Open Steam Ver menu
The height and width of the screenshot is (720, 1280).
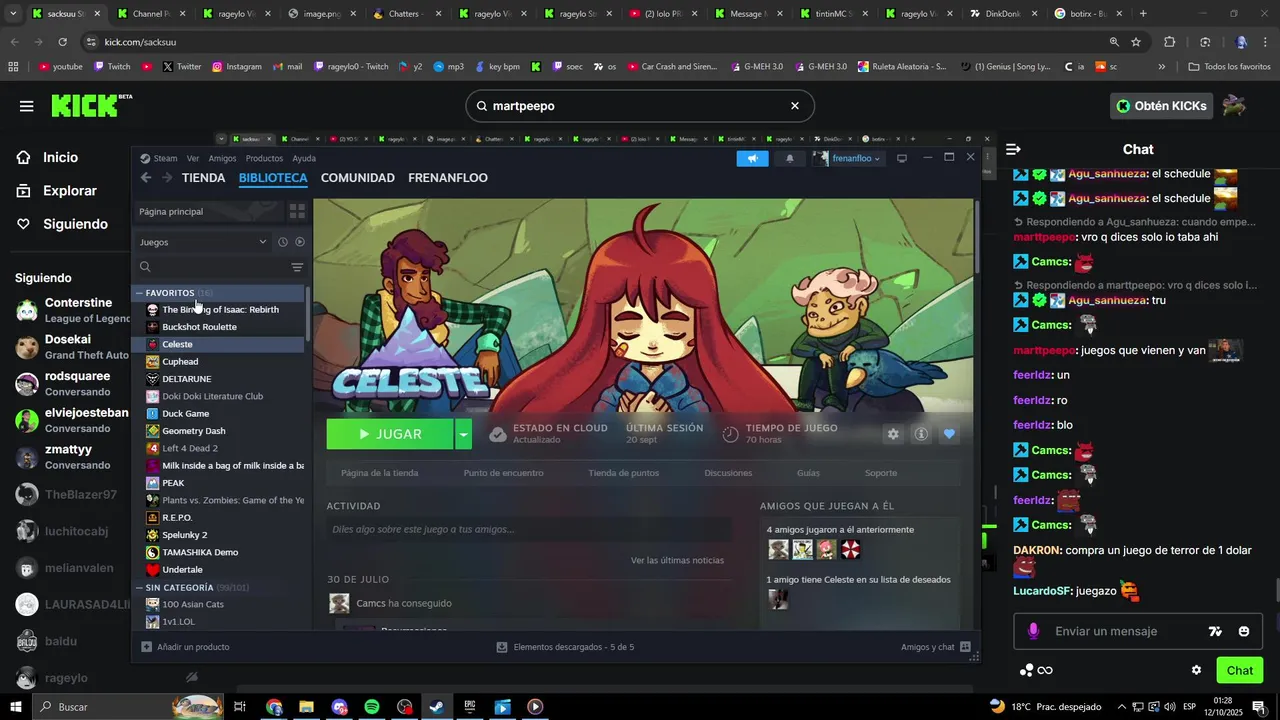point(193,158)
